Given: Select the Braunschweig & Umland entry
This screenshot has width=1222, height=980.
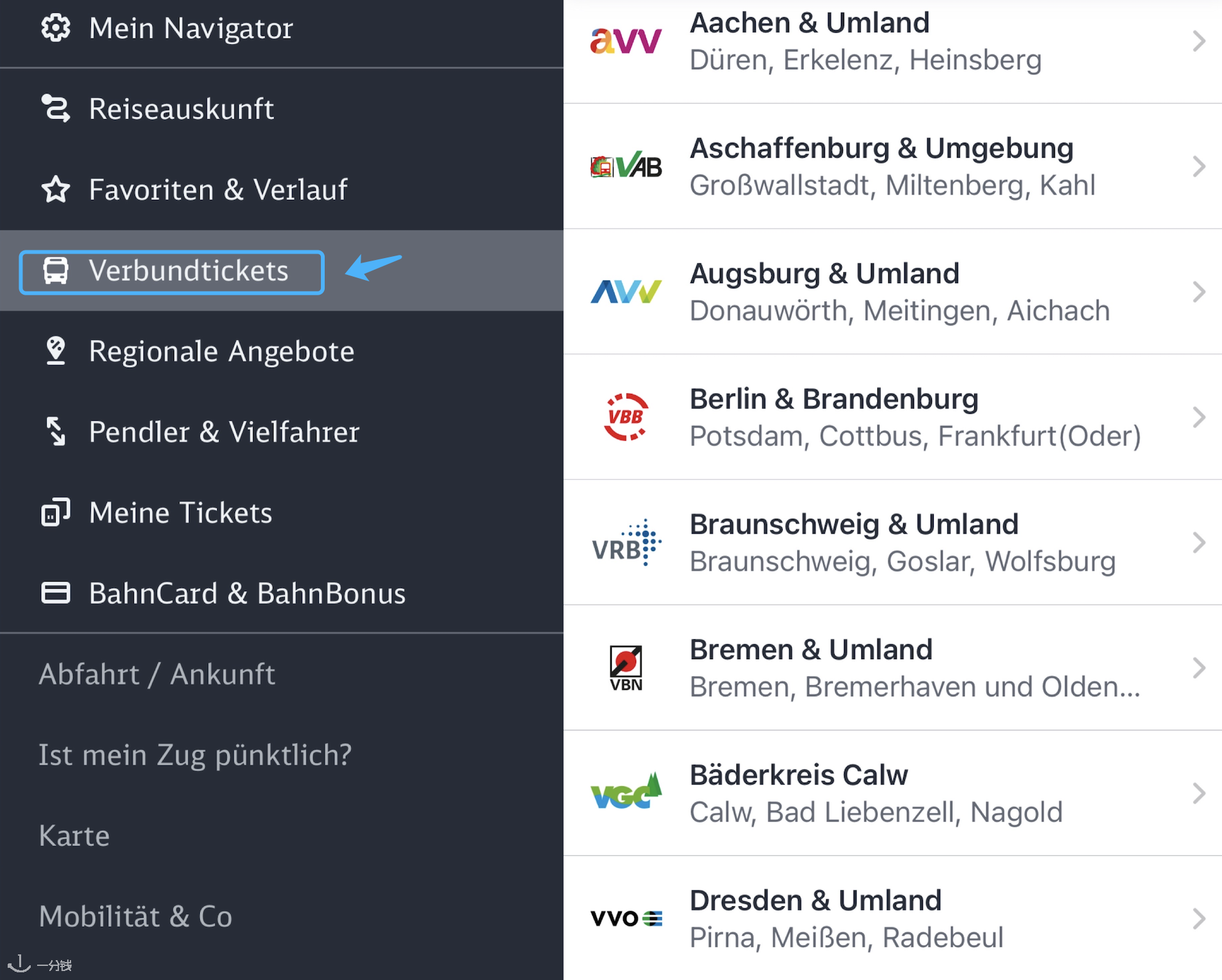Looking at the screenshot, I should tap(893, 543).
